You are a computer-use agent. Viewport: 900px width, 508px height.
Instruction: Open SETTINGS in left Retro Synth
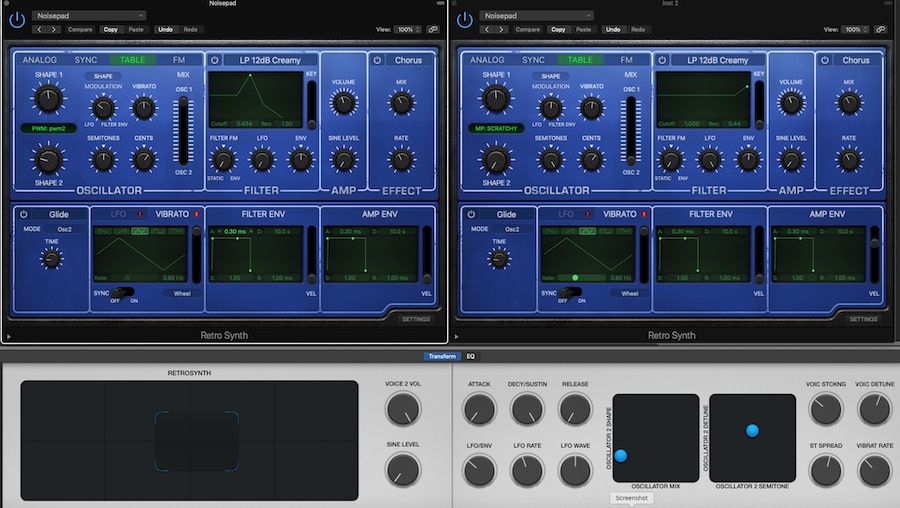coord(416,319)
